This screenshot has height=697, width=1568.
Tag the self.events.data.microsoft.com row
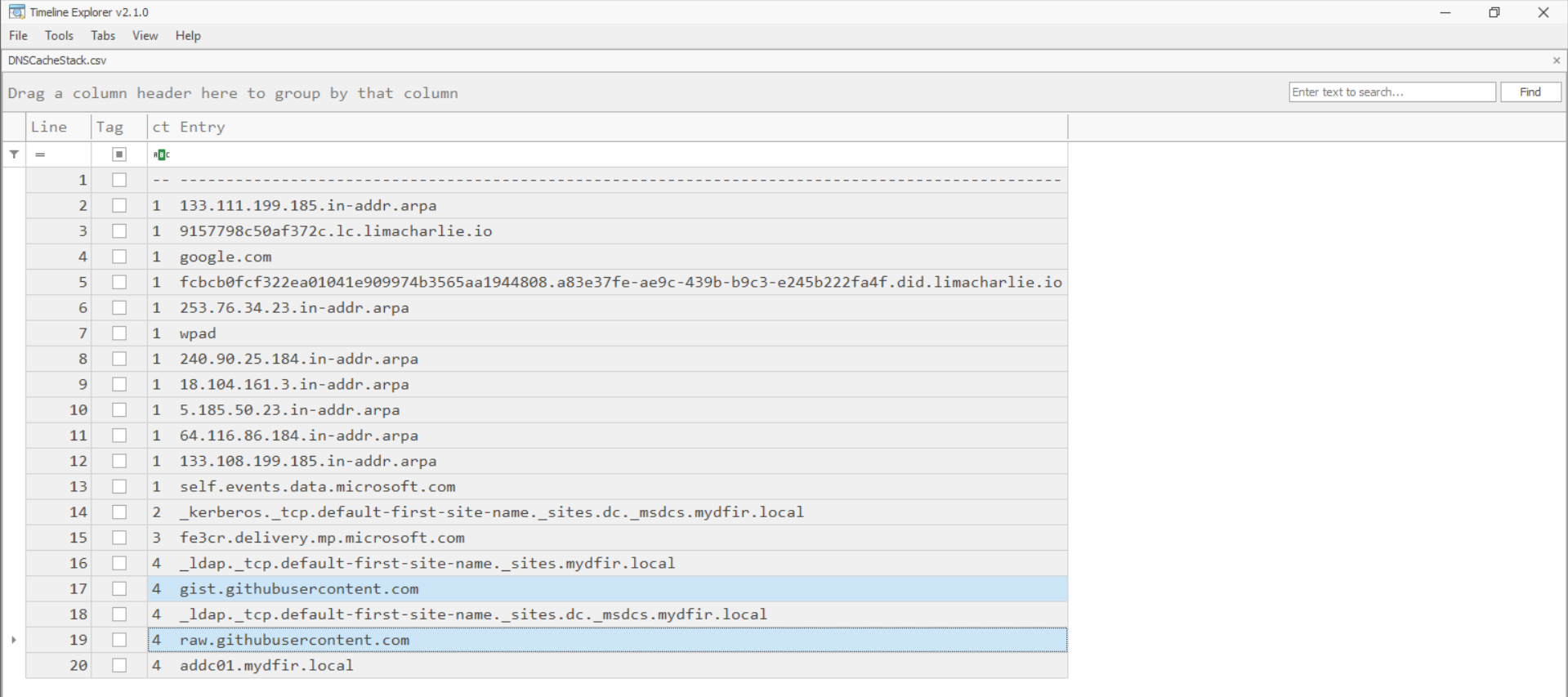(x=119, y=487)
